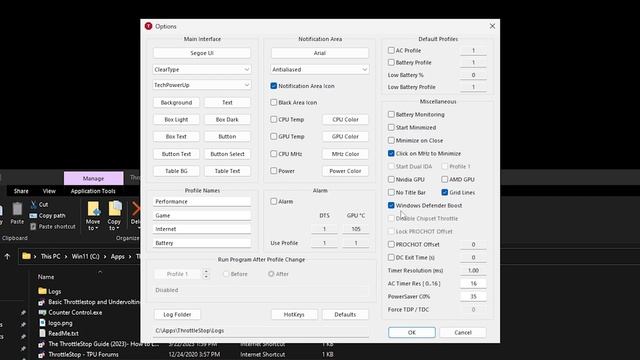The width and height of the screenshot is (640, 360).
Task: Open the View tab in File Explorer
Action: pos(49,191)
